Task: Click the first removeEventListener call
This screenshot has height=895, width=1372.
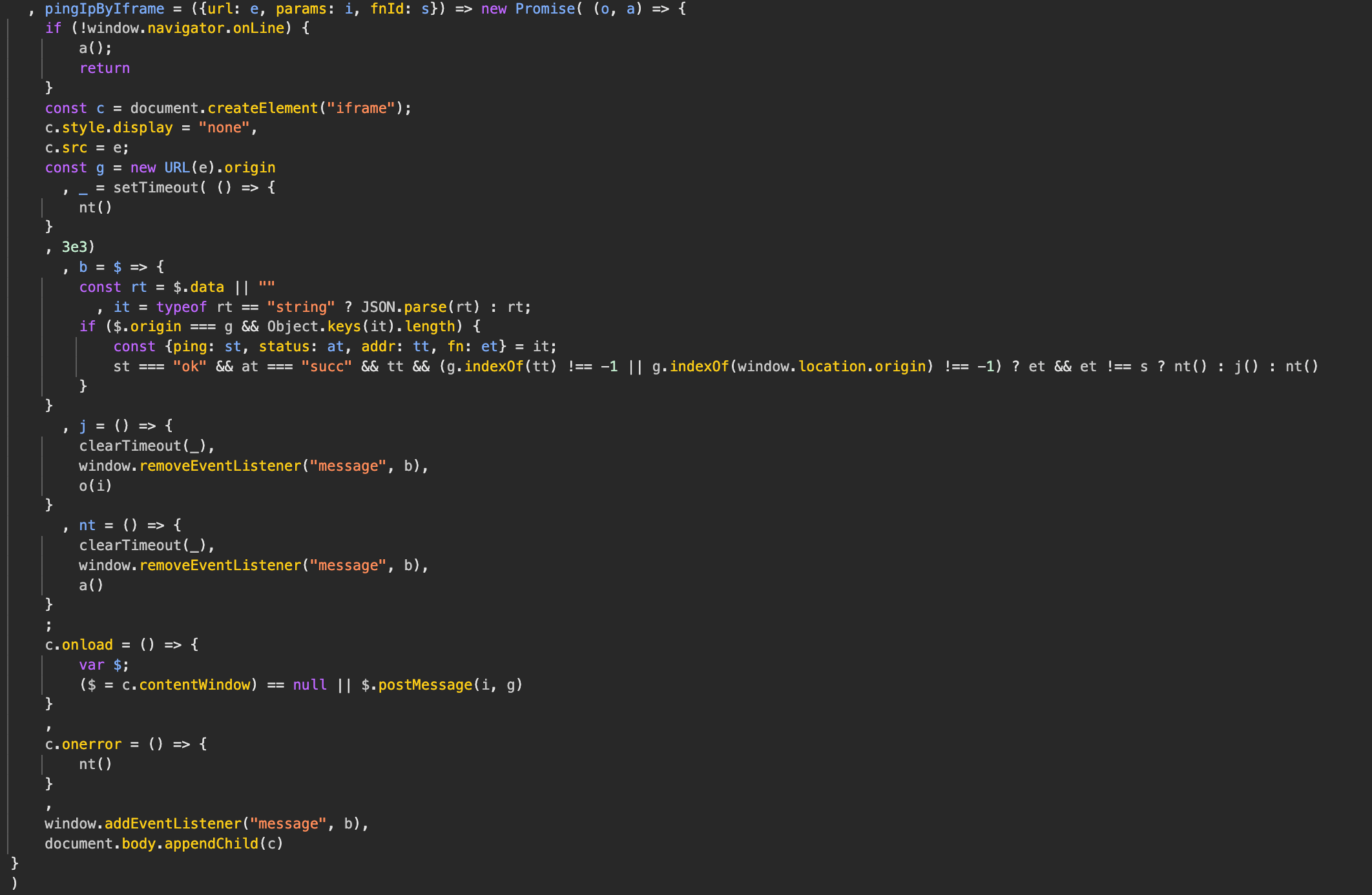Action: pos(220,466)
